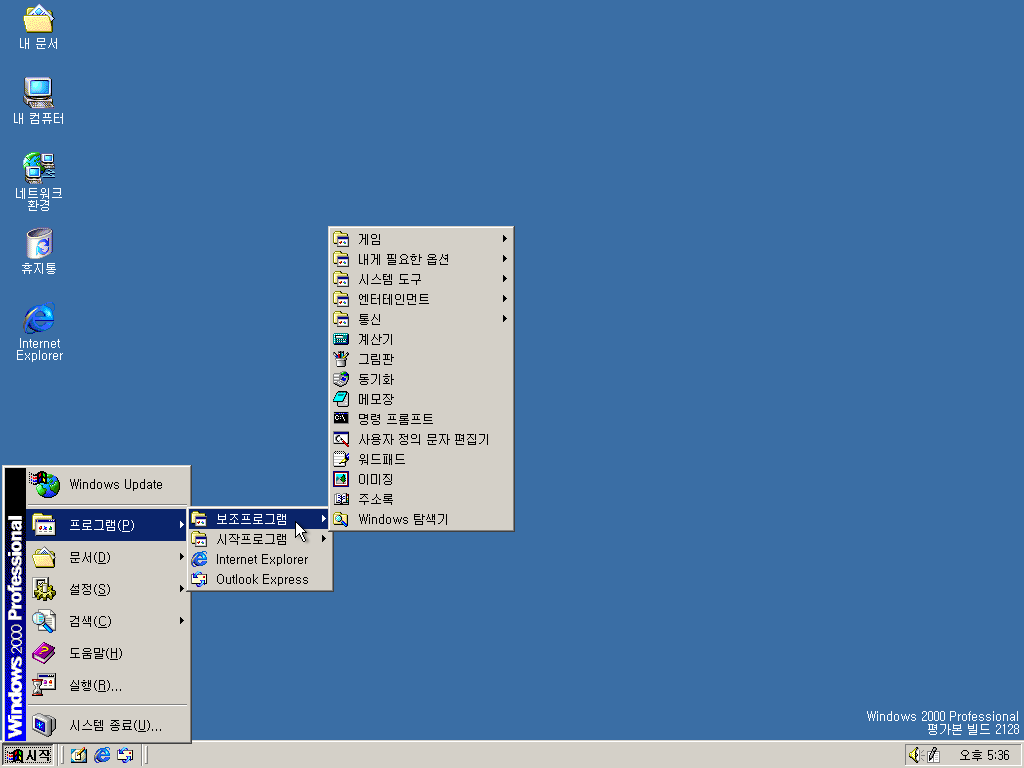This screenshot has height=768, width=1024.
Task: Choose 시스템 종료(U)... shut down
Action: (107, 725)
